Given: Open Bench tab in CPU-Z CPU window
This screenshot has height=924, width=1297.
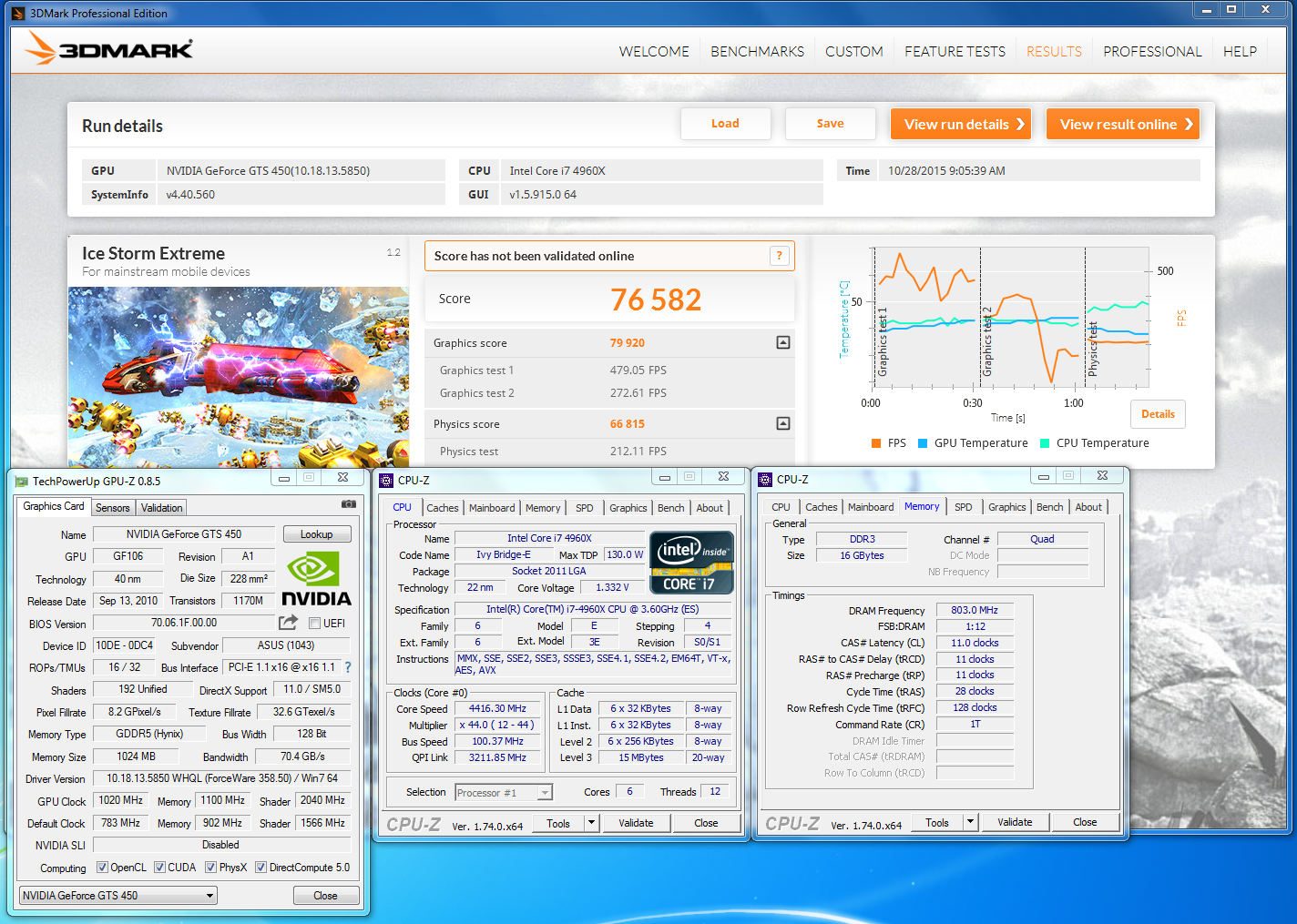Looking at the screenshot, I should coord(671,508).
